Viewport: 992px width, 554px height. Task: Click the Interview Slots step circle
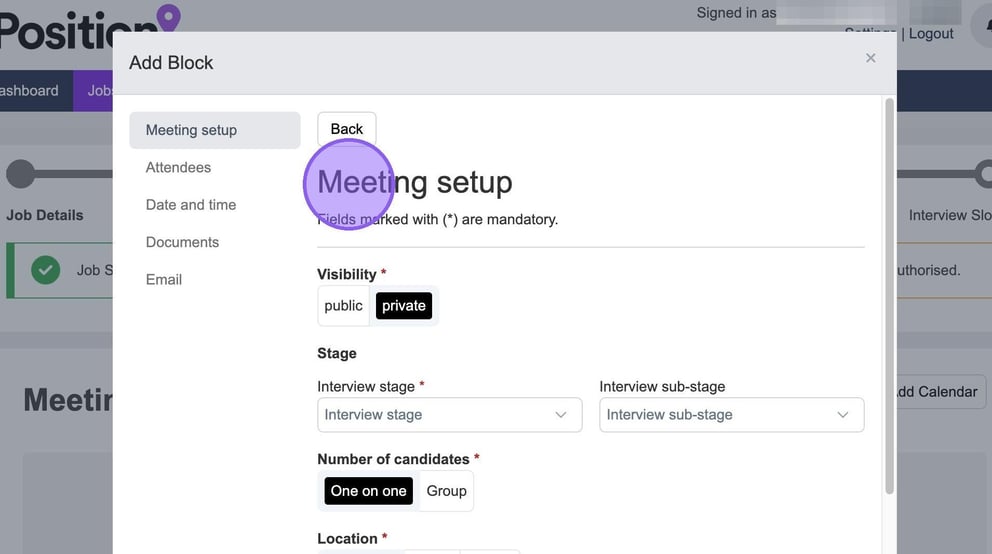[x=983, y=174]
